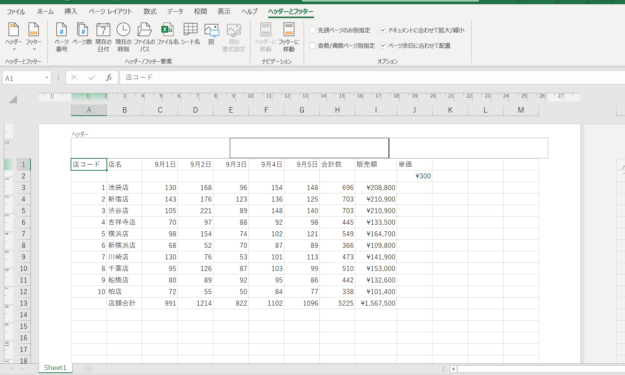Select the Sheet1 sheet tab

[x=55, y=367]
